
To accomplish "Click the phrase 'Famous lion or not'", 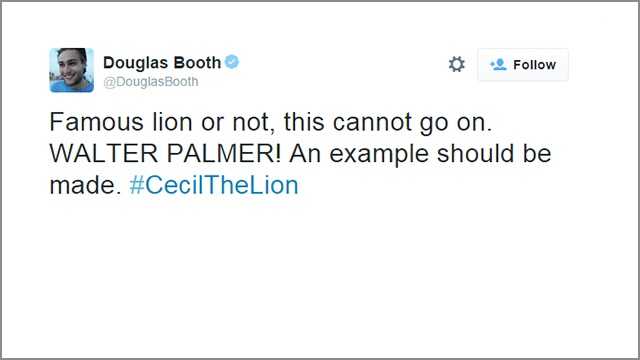I will click(x=162, y=122).
